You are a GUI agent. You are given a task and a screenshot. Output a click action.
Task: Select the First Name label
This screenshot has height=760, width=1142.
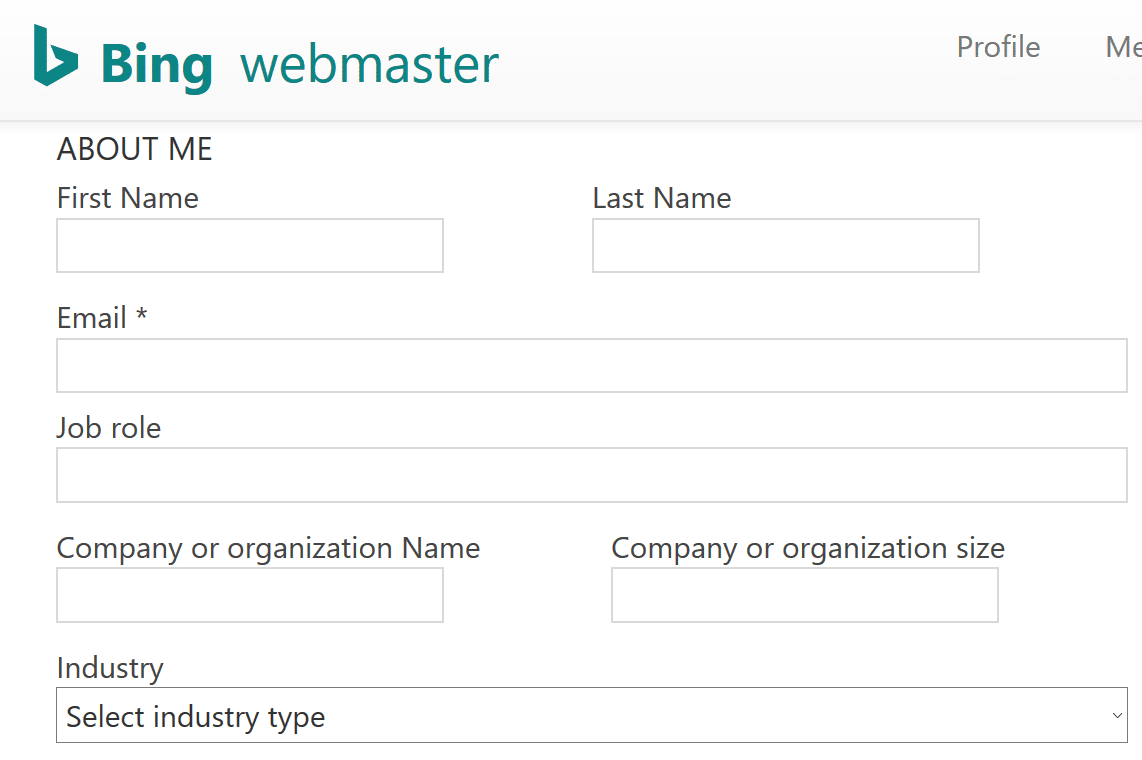[127, 197]
